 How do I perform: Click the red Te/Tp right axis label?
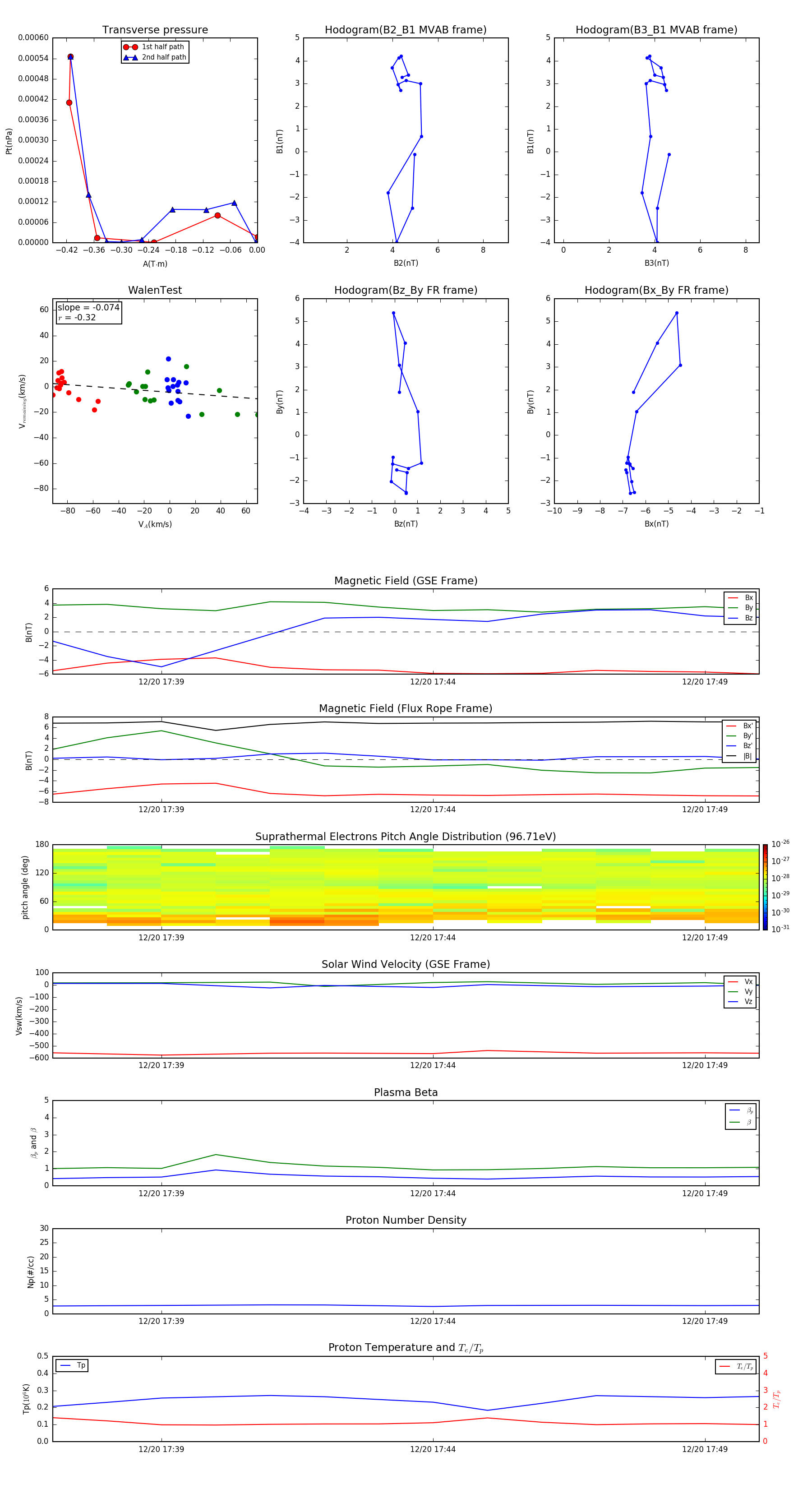(777, 1399)
